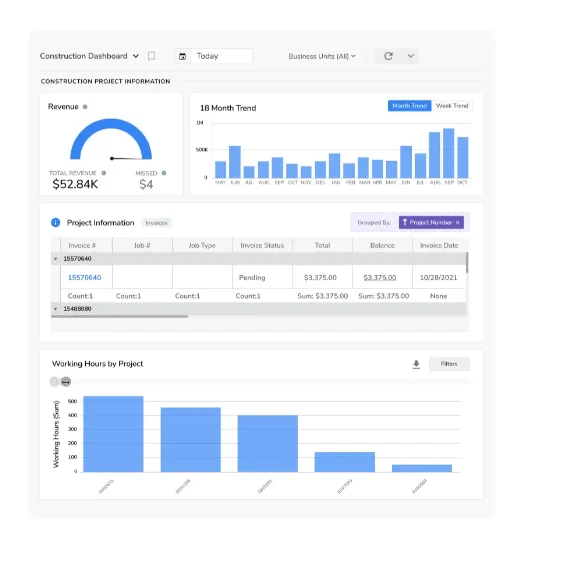Viewport: 561px width, 567px height.
Task: Select the Invoices tag
Action: coord(156,223)
